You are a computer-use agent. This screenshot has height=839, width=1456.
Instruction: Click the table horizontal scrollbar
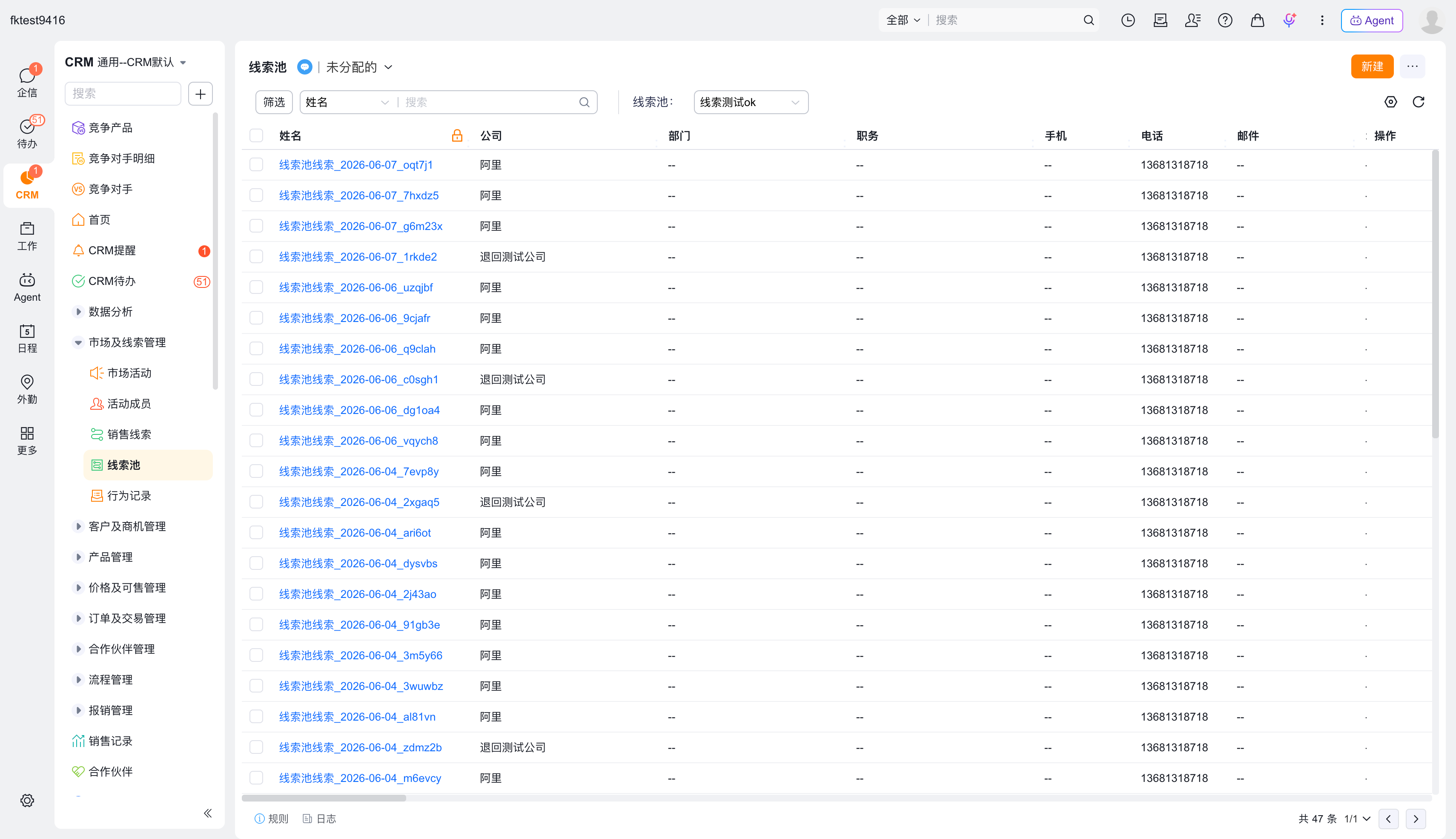tap(324, 798)
